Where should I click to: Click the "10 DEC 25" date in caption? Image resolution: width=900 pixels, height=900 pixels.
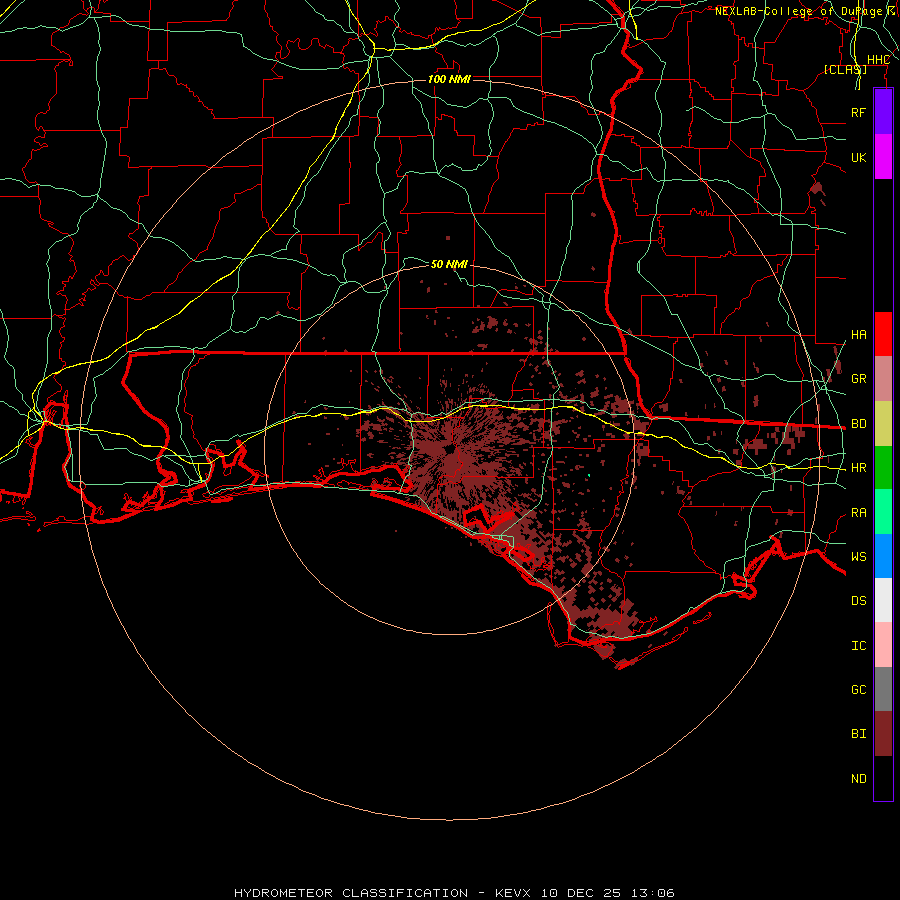pyautogui.click(x=581, y=893)
